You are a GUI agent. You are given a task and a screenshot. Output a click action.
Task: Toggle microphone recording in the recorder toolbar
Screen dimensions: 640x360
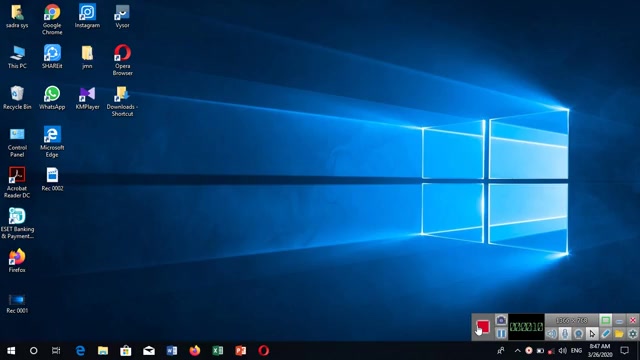tap(565, 333)
